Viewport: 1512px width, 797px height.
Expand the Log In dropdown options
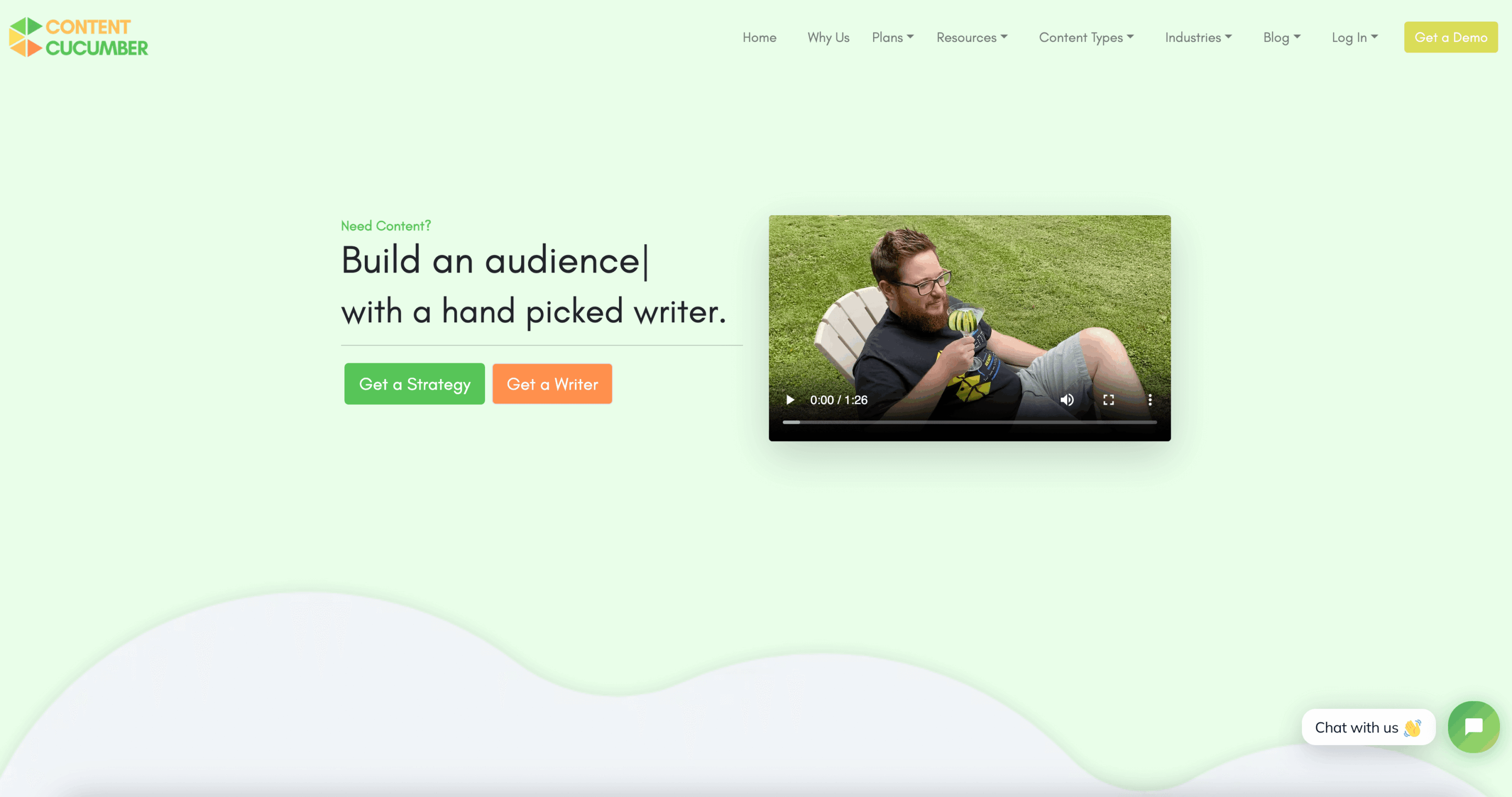click(x=1355, y=37)
